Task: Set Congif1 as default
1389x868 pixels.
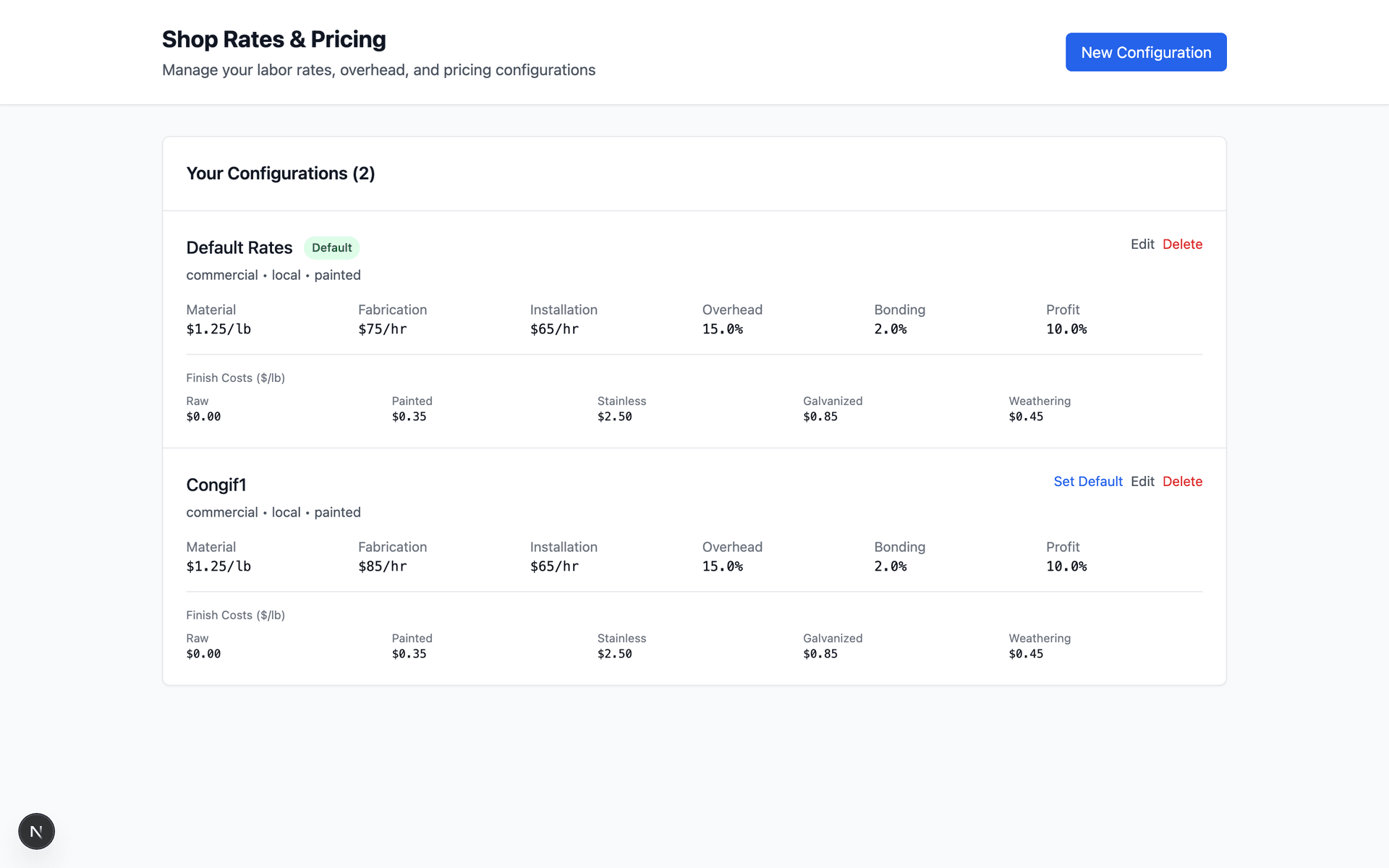Action: click(1087, 482)
